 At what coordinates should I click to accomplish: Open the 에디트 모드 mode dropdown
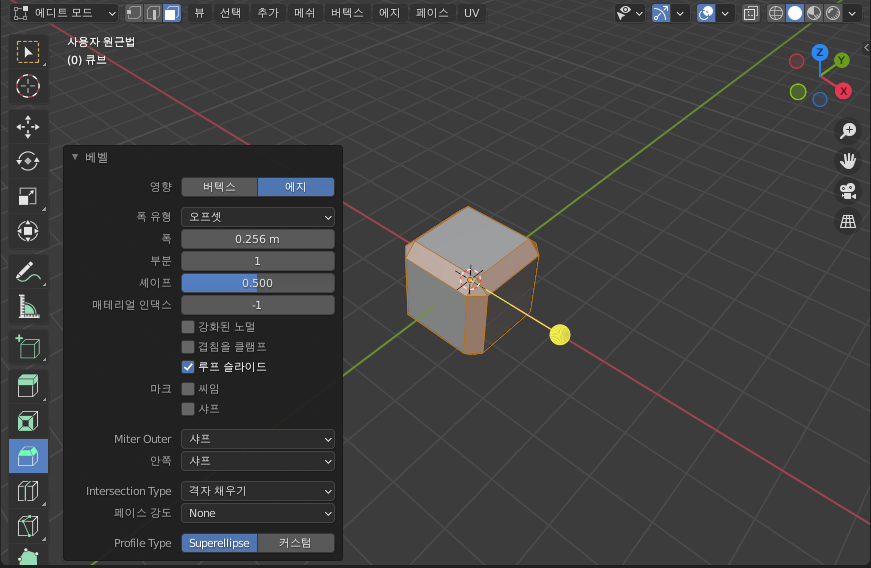(x=64, y=13)
